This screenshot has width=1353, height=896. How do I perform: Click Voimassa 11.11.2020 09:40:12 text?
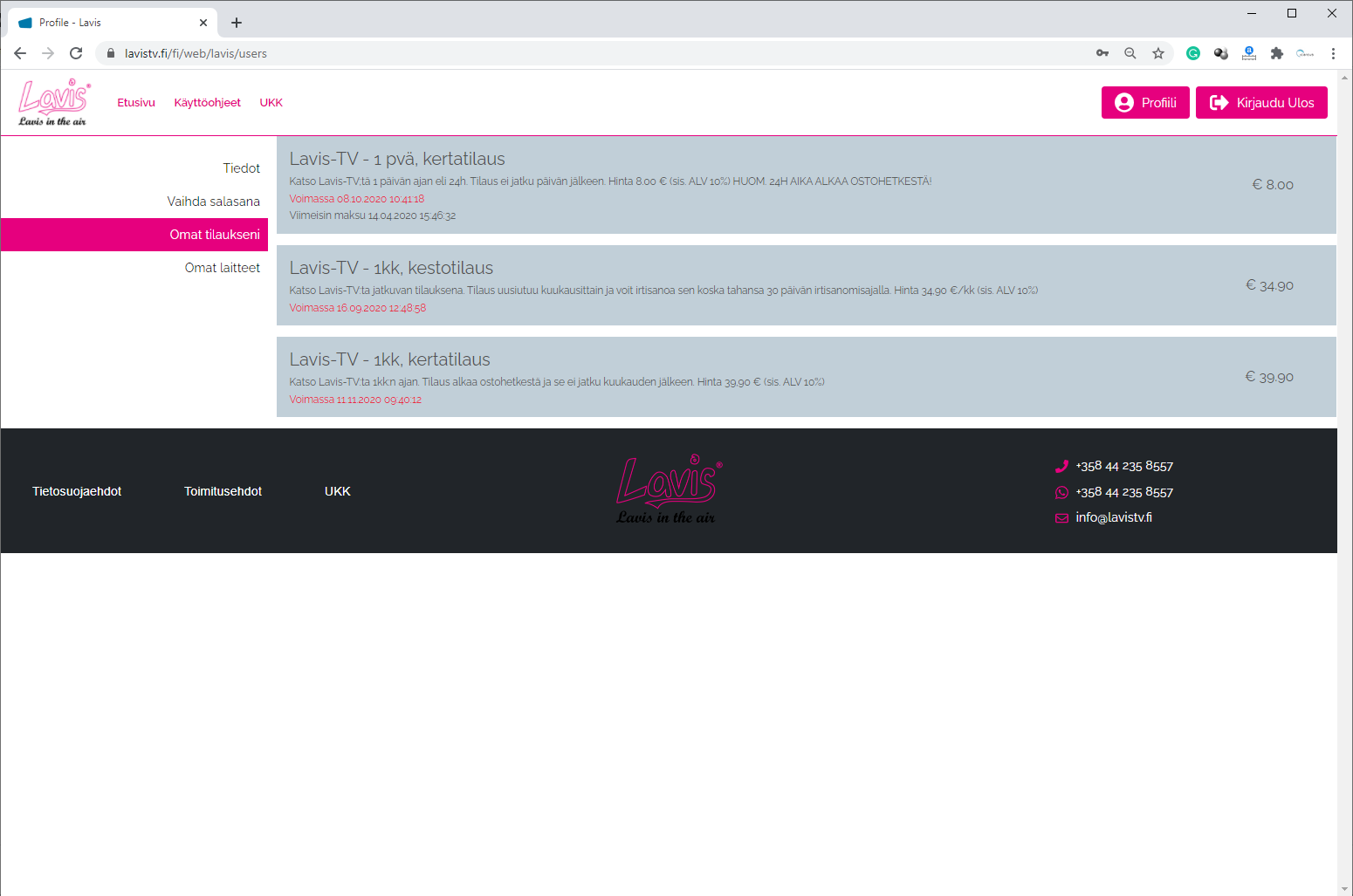coord(355,400)
